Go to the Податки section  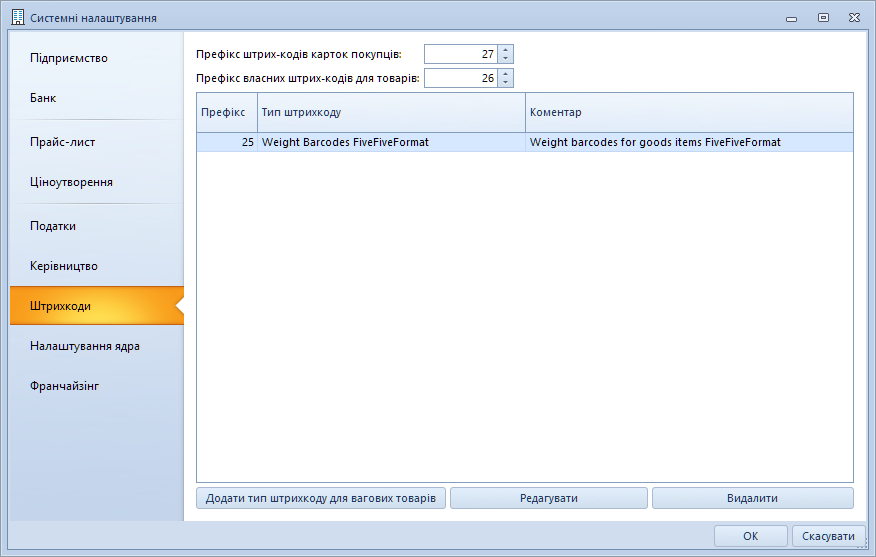[53, 226]
